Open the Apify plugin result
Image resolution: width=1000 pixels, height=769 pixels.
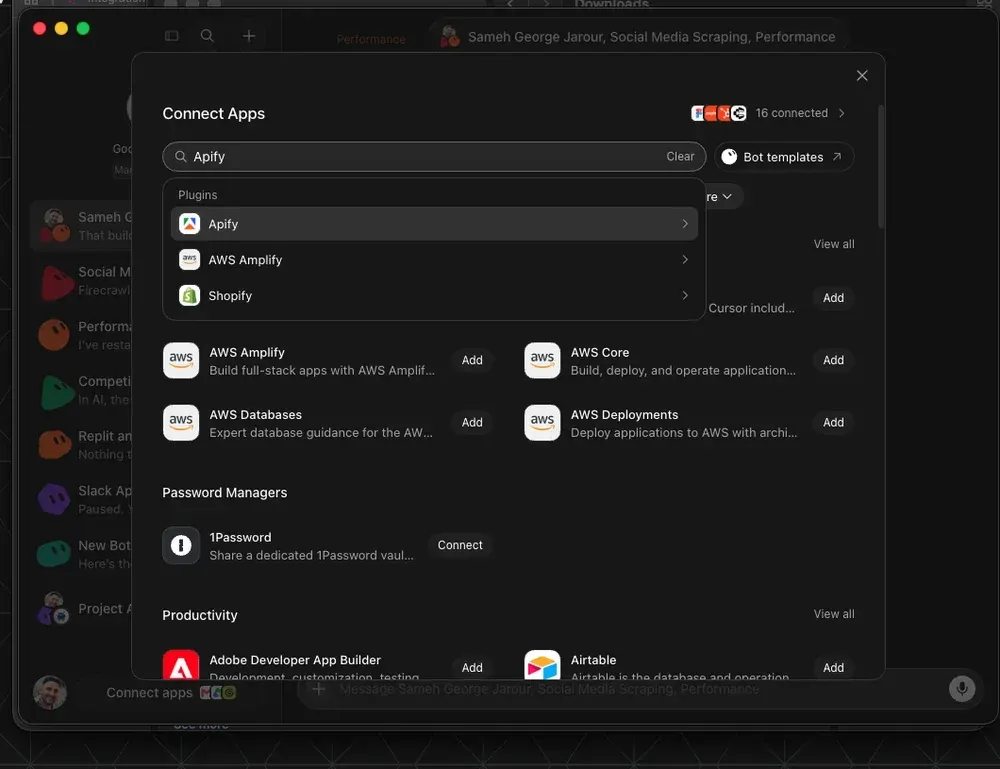point(434,224)
